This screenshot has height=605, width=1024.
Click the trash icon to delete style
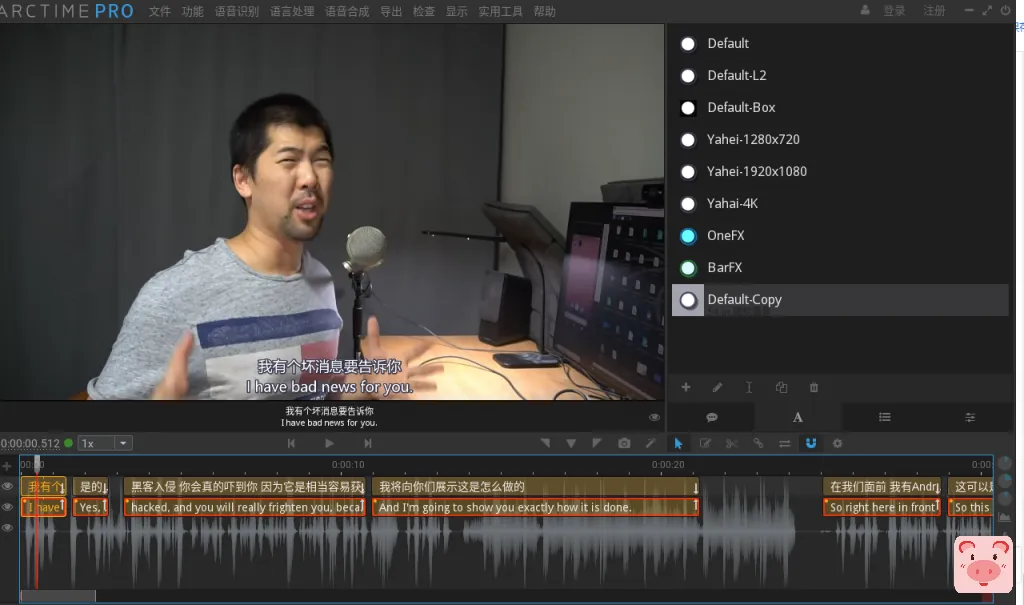pos(813,388)
